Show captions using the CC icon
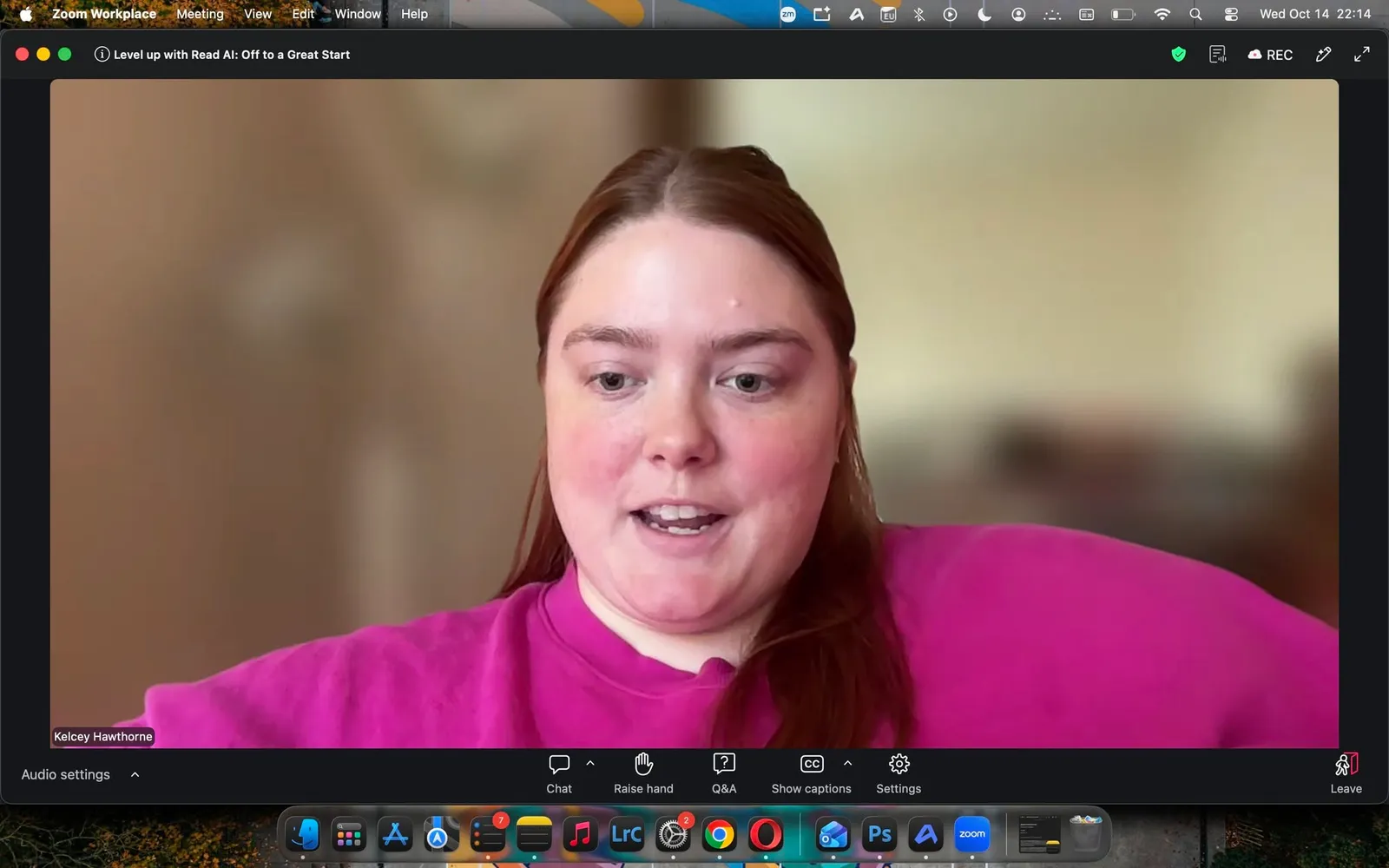1389x868 pixels. tap(812, 764)
